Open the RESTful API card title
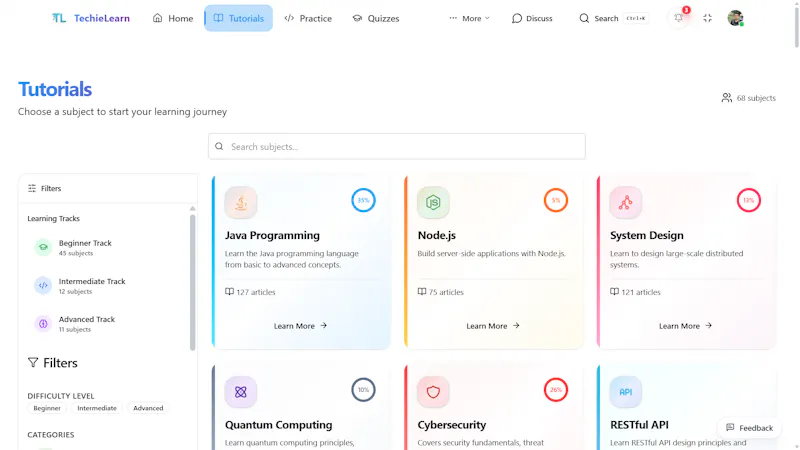 click(639, 424)
